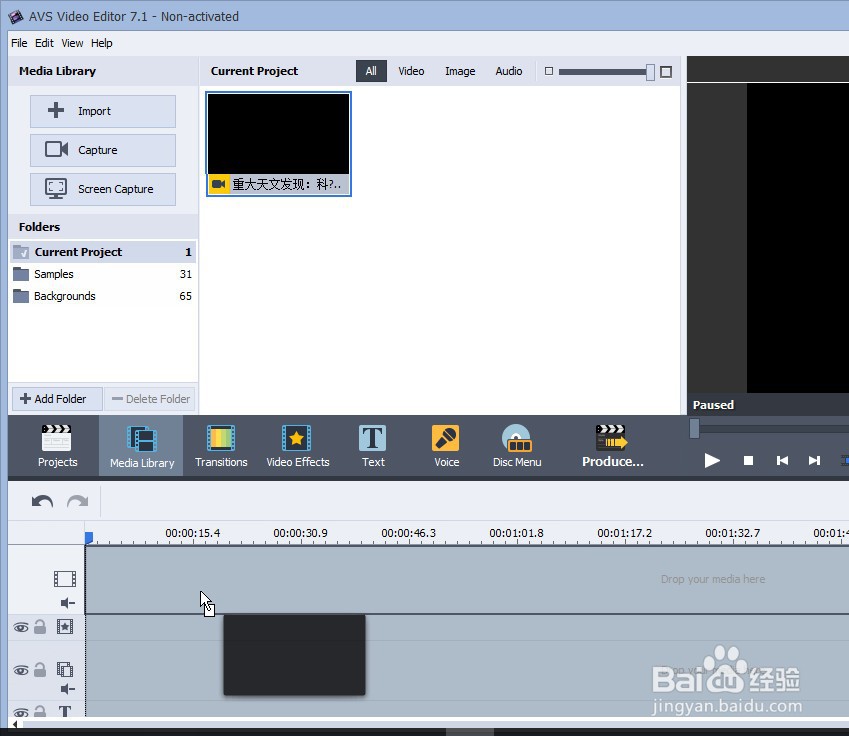Play the preview video
This screenshot has width=849, height=736.
point(712,461)
